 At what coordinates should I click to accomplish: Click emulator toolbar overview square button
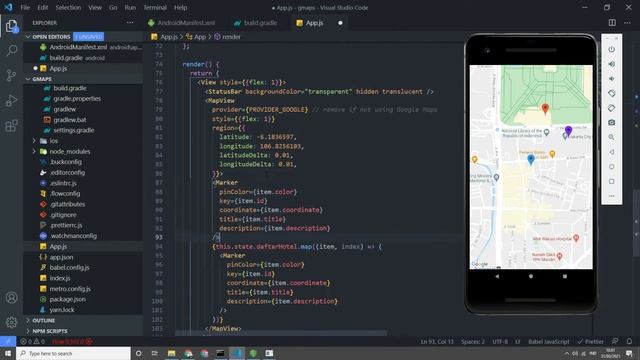[611, 181]
